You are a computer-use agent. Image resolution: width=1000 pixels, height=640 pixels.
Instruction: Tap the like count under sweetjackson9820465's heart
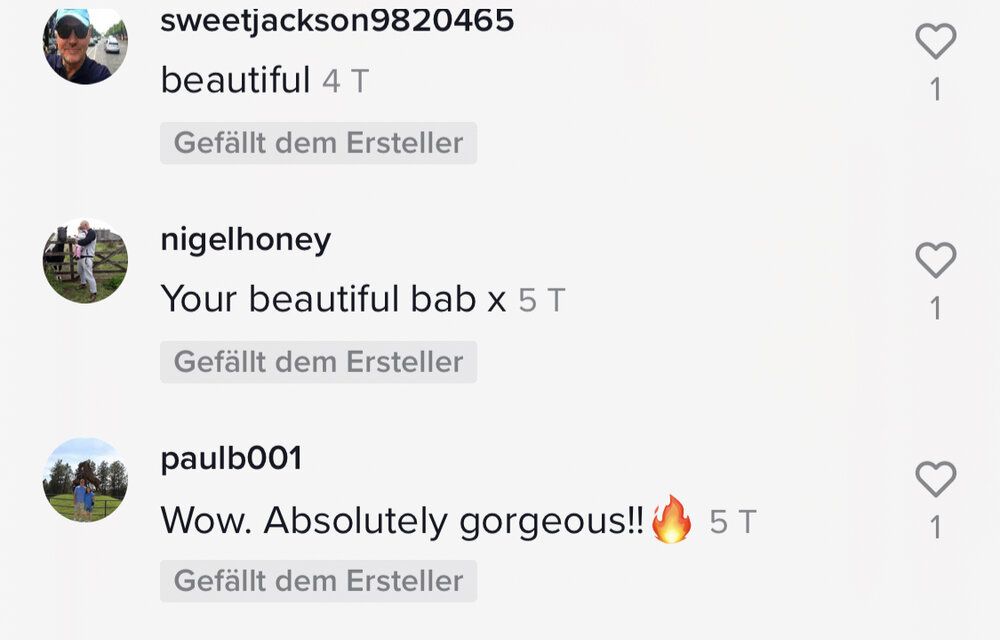(936, 89)
